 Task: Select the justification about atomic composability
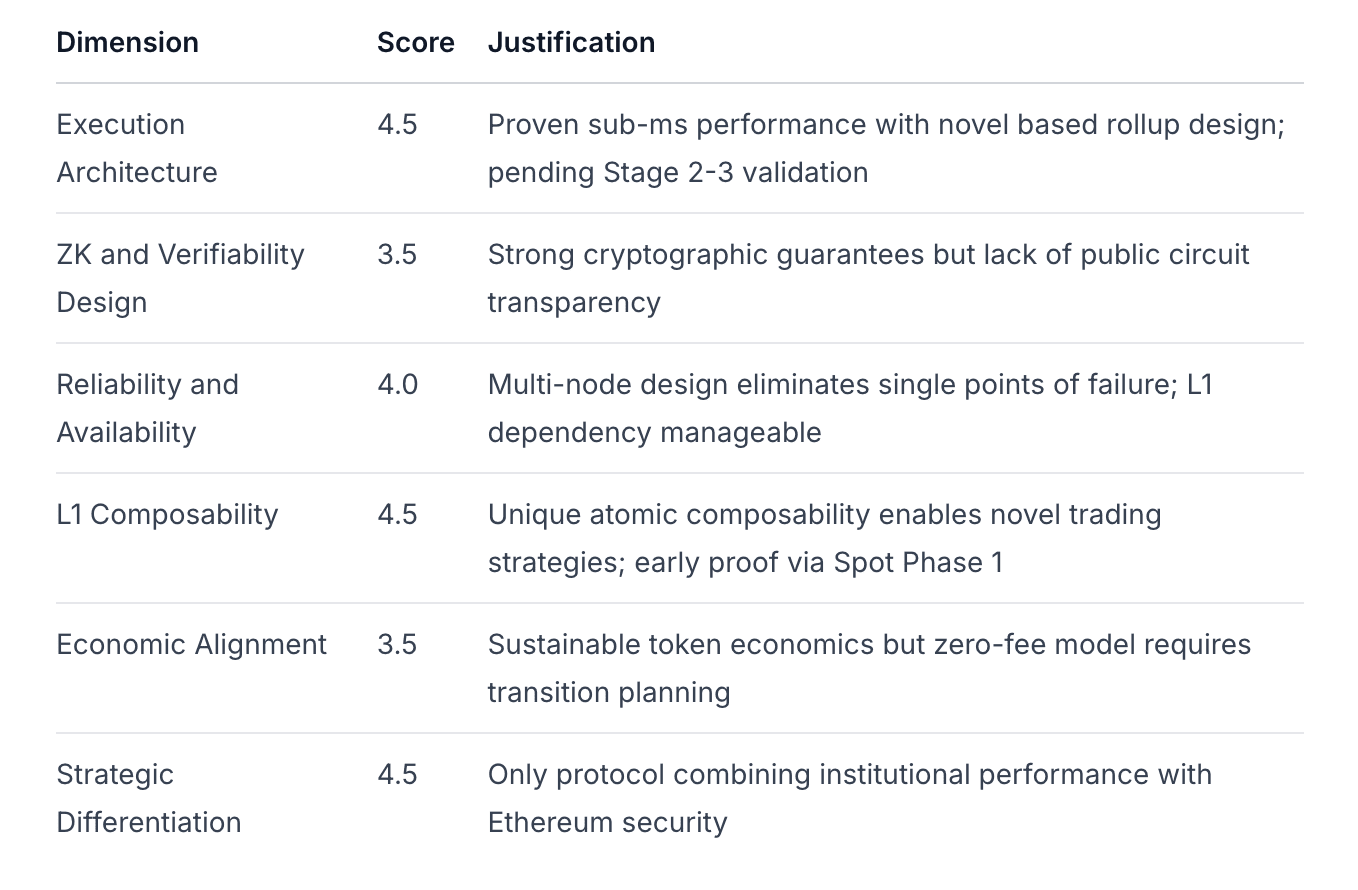point(824,538)
